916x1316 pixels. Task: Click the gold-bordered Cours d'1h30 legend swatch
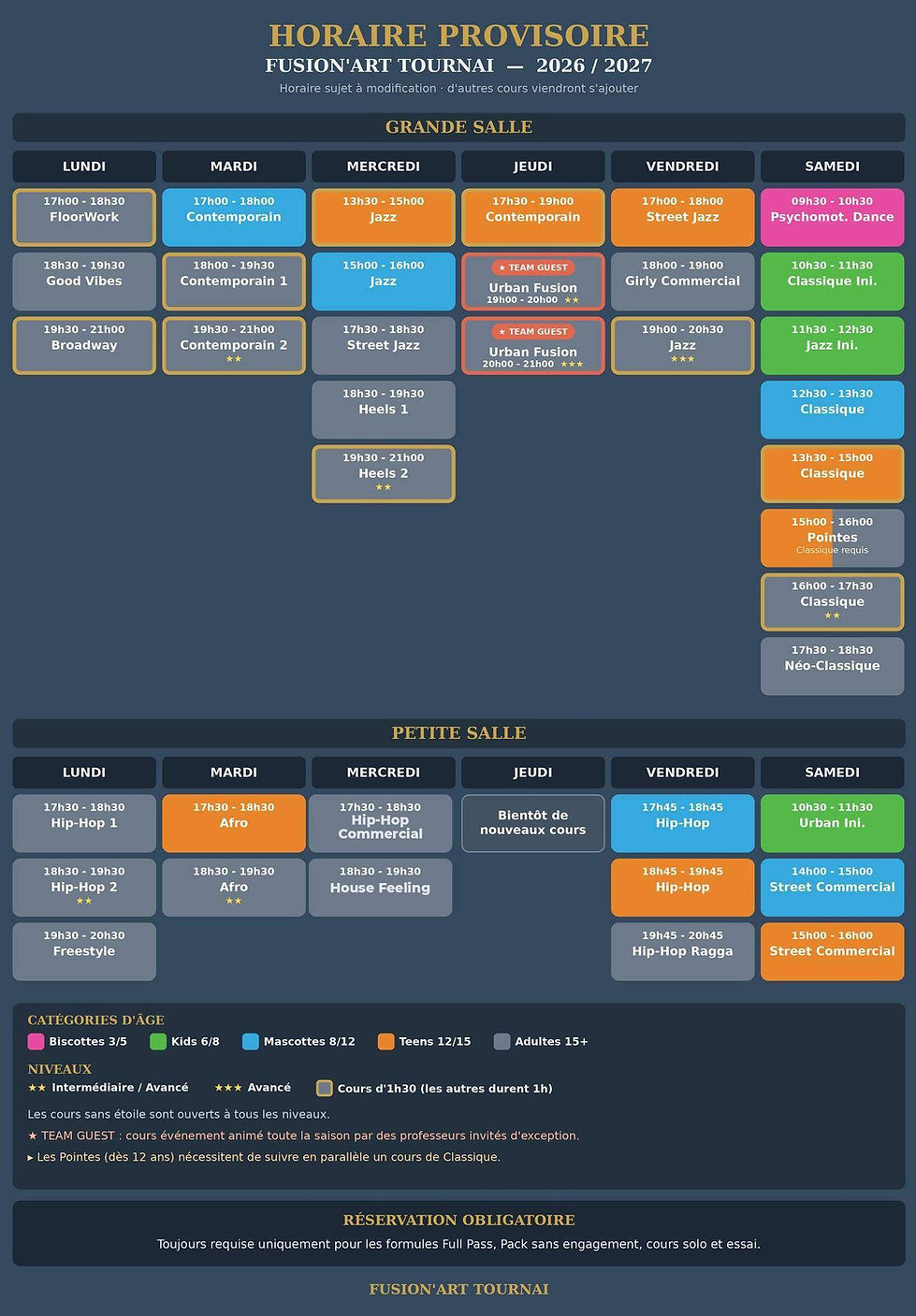(325, 1088)
